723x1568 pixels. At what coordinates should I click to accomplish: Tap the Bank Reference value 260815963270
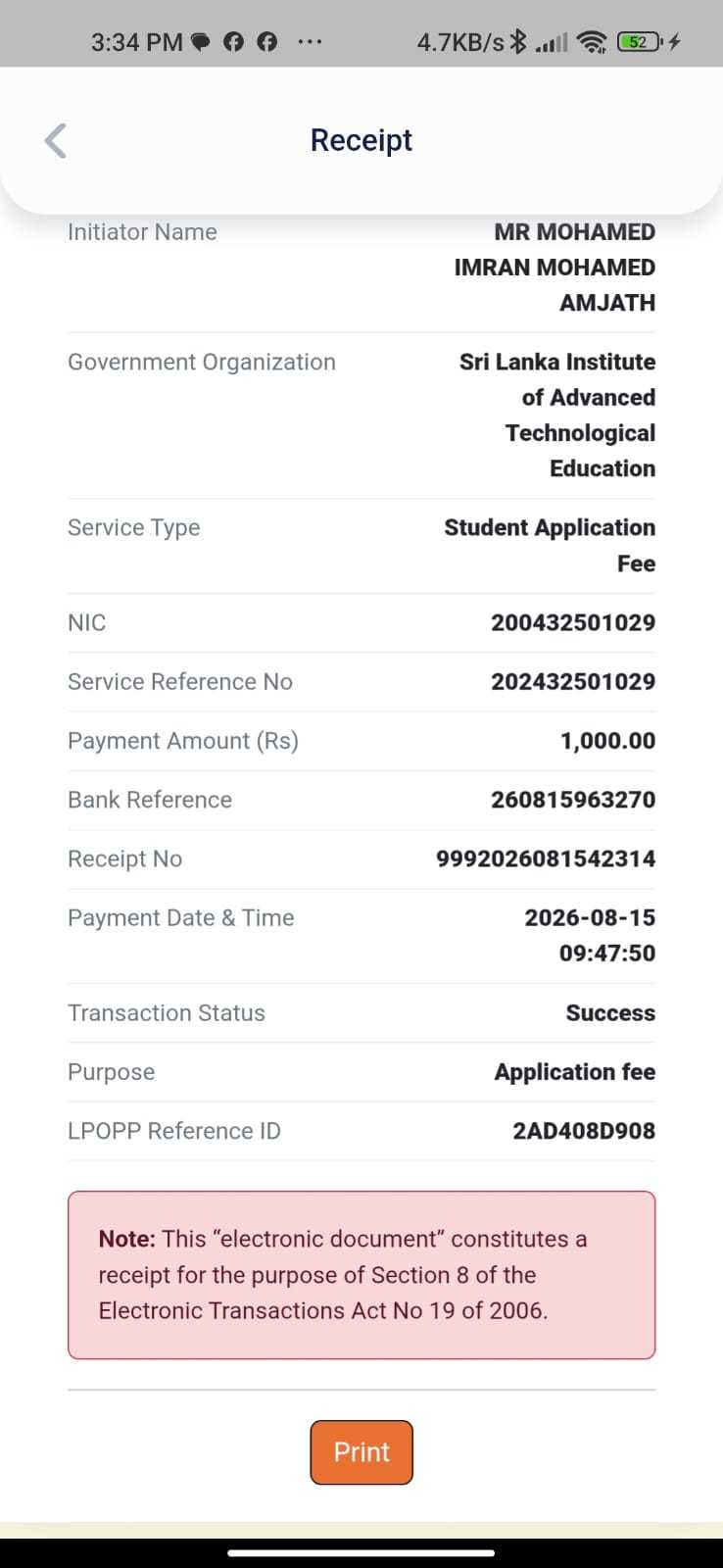(573, 800)
